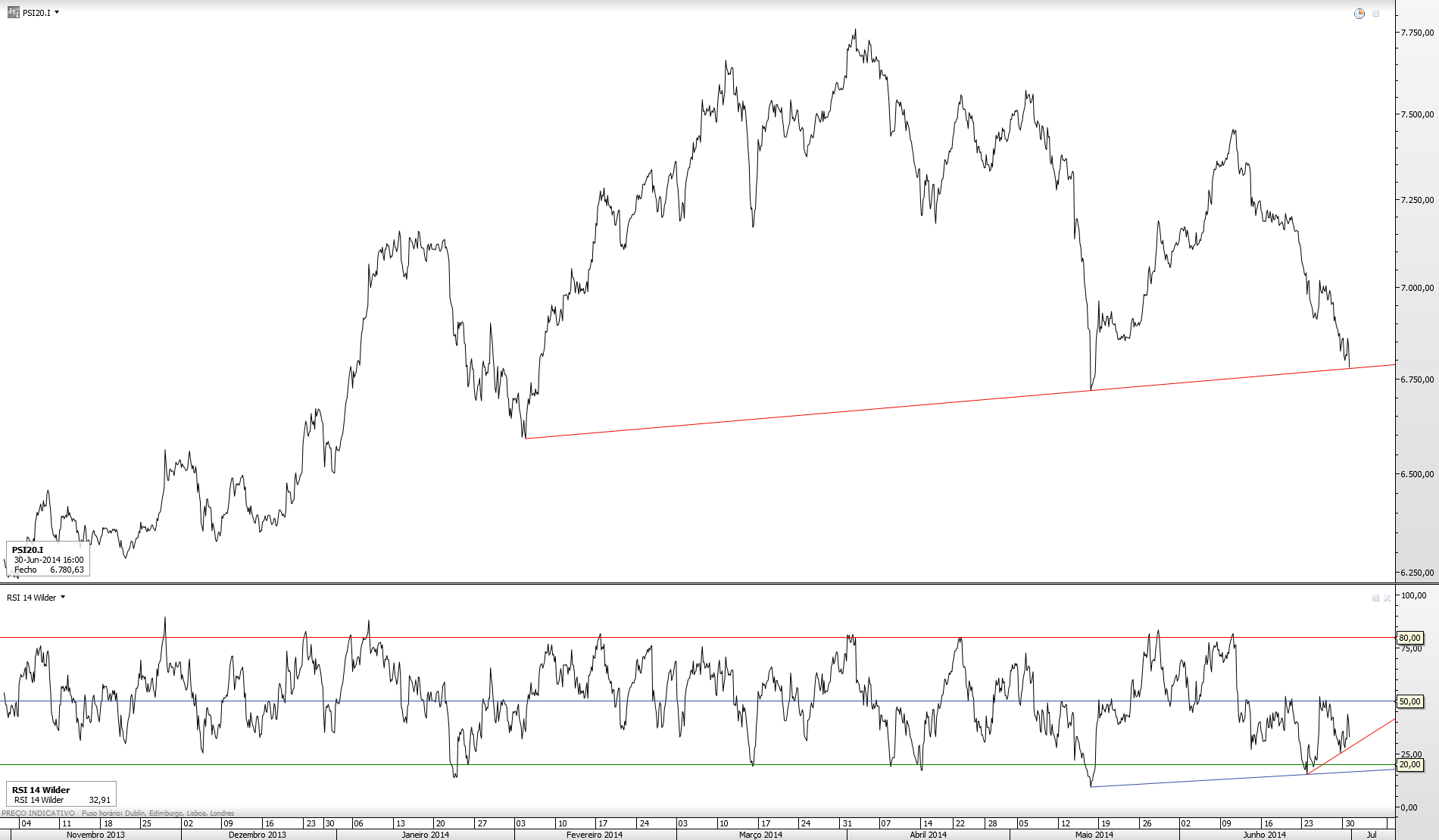
Task: Click the 0,00 RSI axis label
Action: tap(1409, 807)
